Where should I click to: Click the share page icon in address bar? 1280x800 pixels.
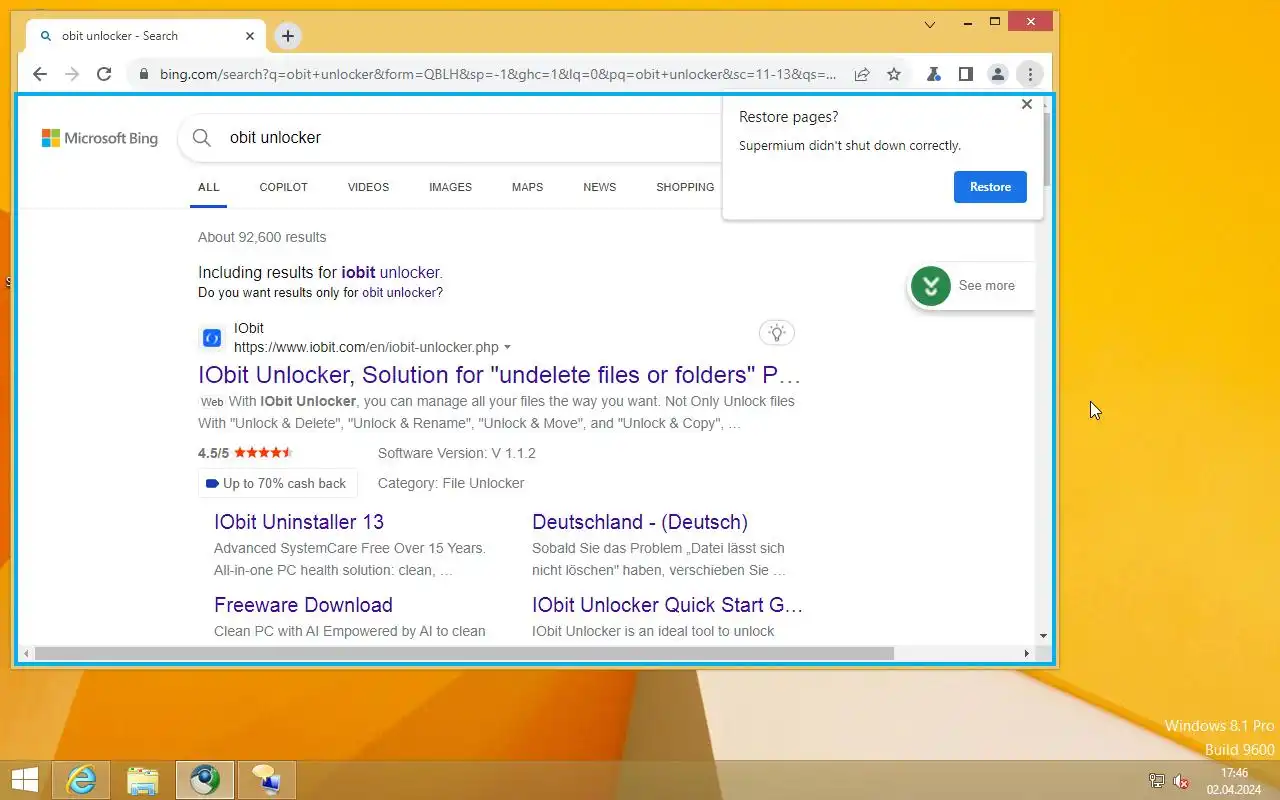tap(861, 74)
